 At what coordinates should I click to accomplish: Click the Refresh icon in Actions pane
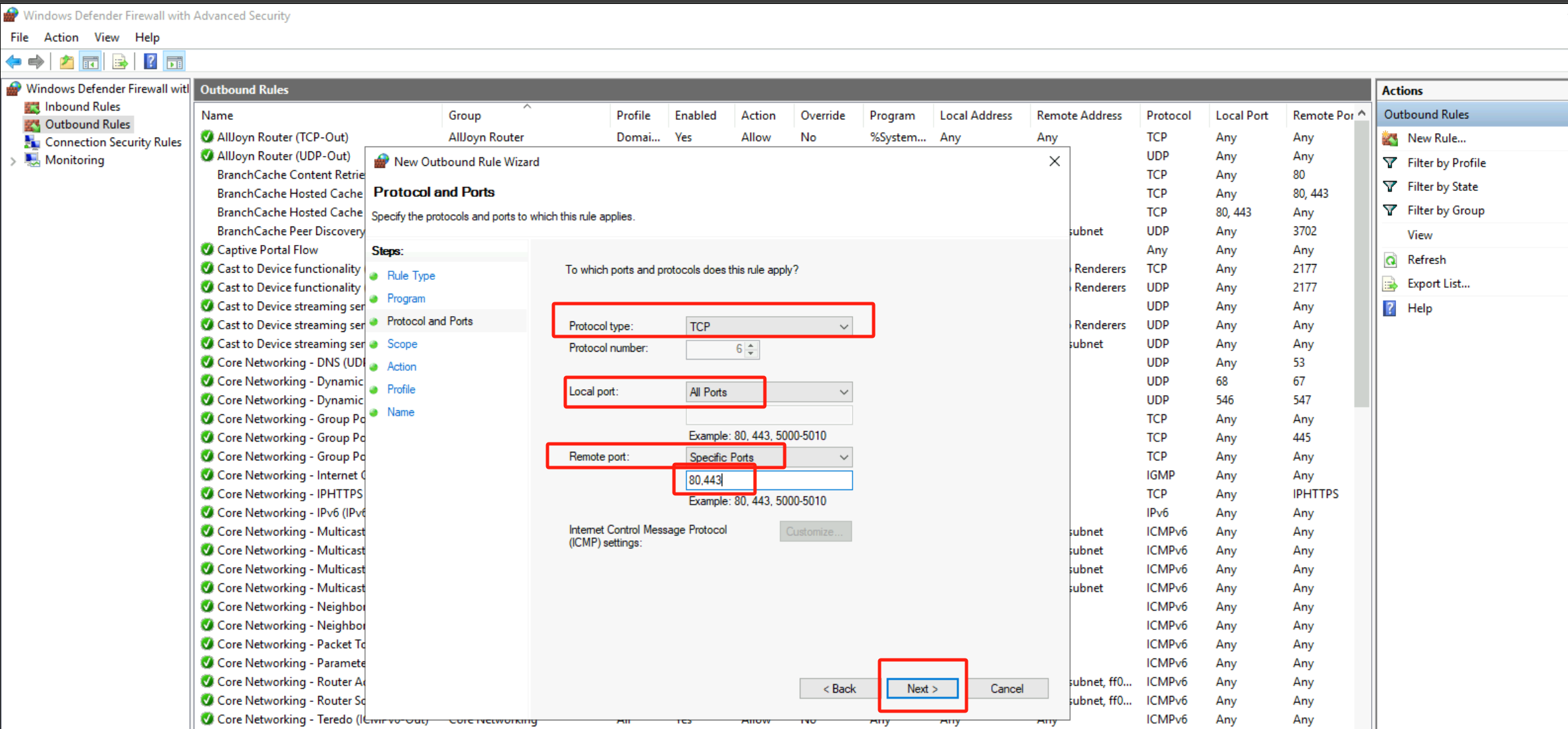tap(1390, 260)
